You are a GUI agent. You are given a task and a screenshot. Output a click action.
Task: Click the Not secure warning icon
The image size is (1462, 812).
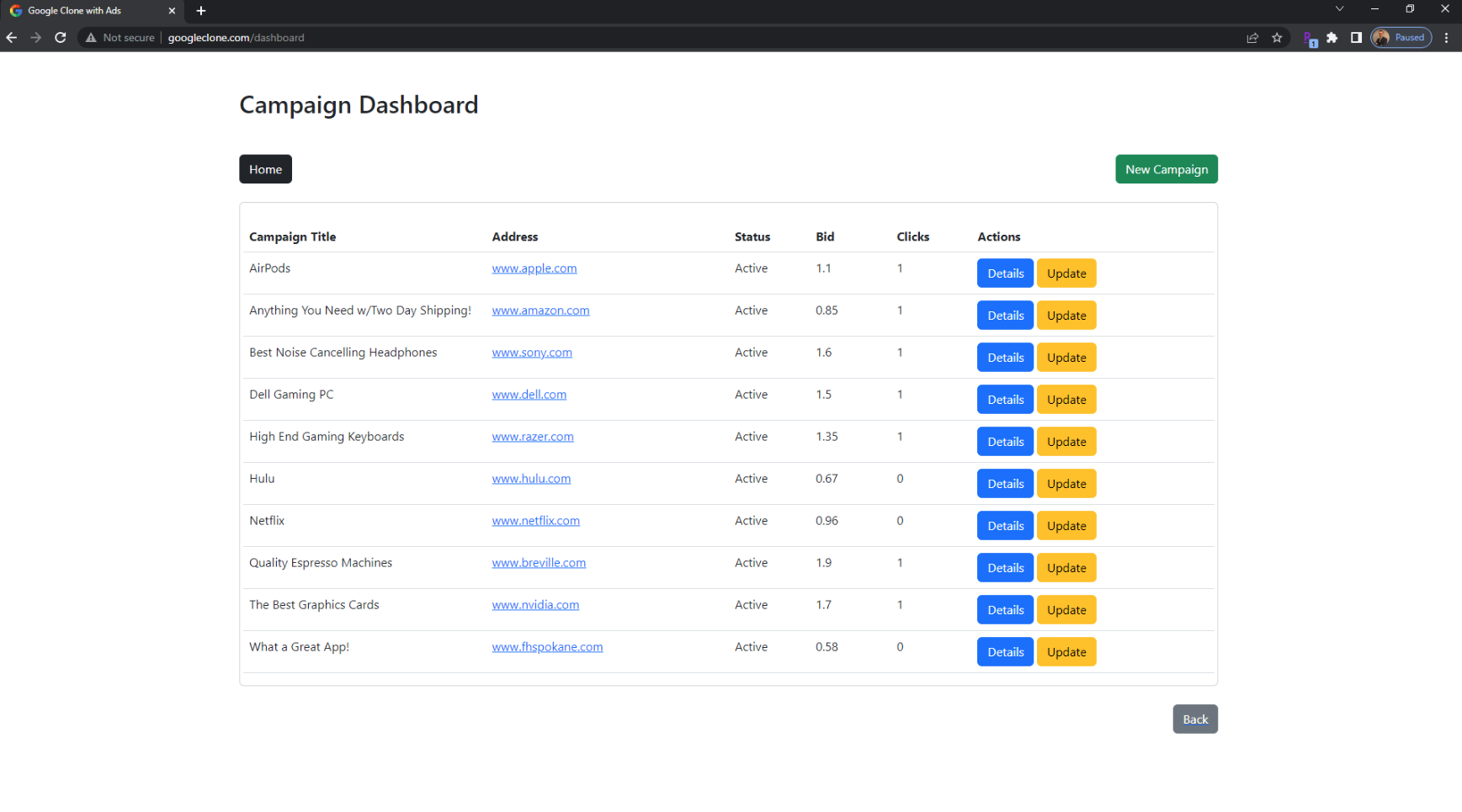tap(91, 37)
